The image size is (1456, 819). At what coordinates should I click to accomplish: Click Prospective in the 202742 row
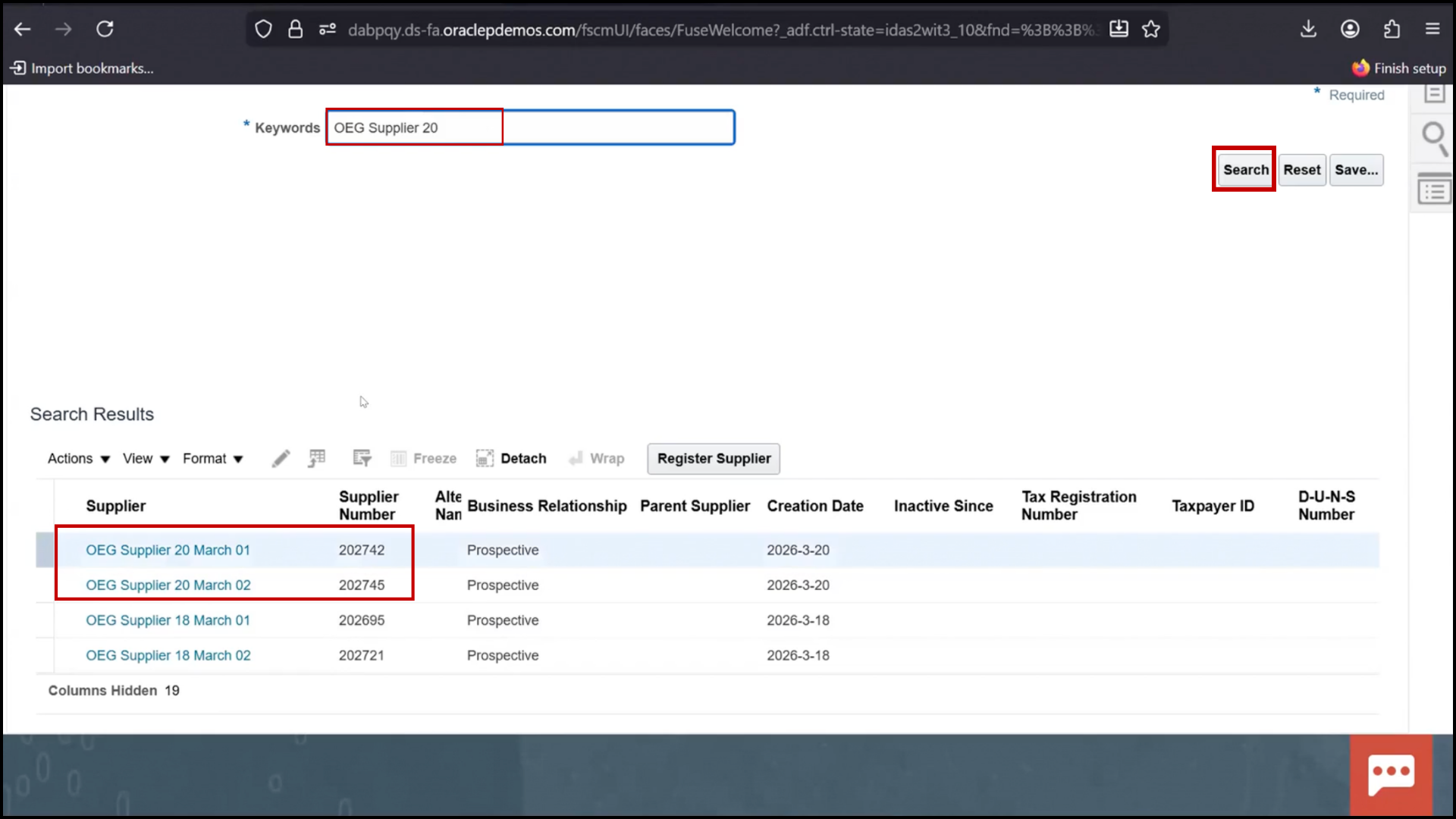click(503, 550)
